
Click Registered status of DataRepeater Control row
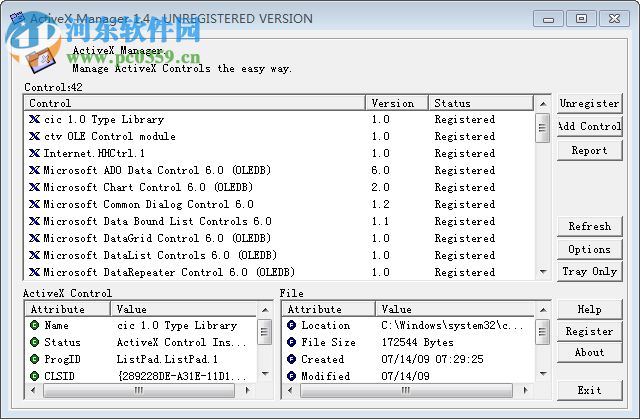(464, 272)
